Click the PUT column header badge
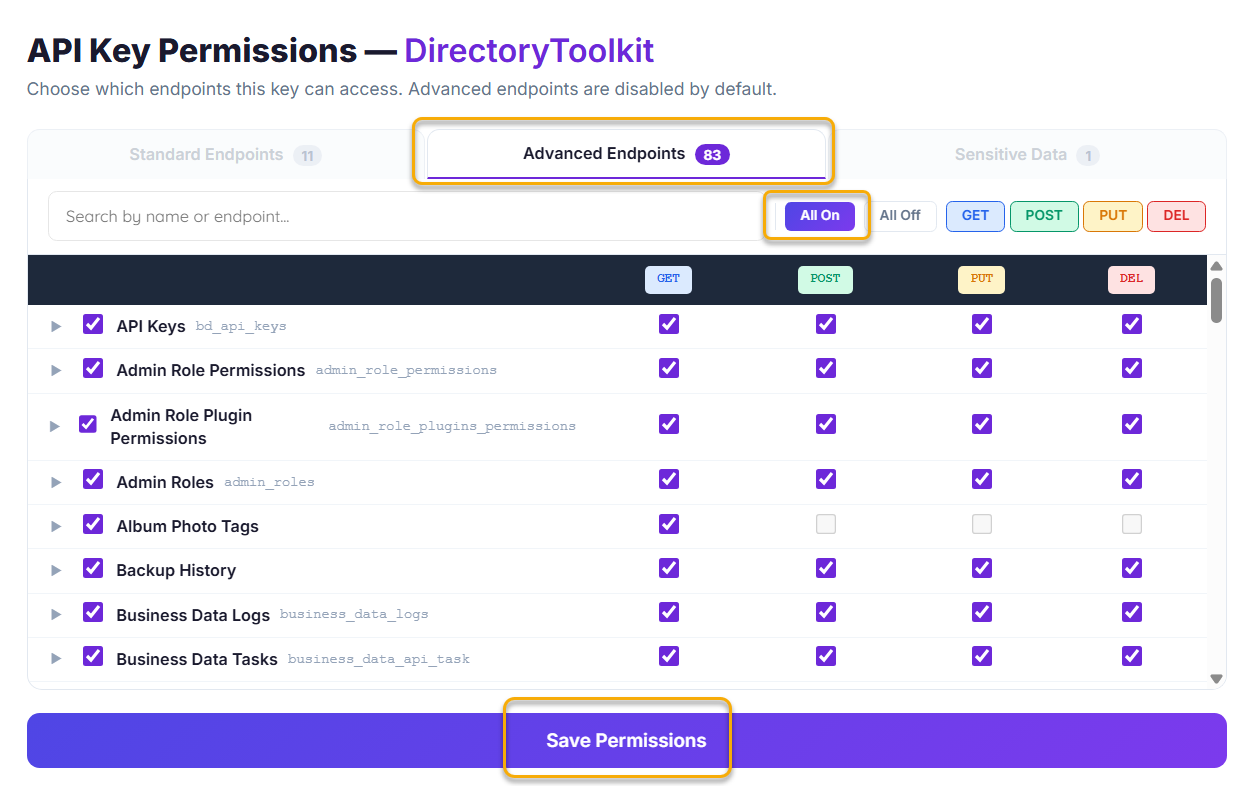This screenshot has width=1242, height=786. tap(982, 279)
